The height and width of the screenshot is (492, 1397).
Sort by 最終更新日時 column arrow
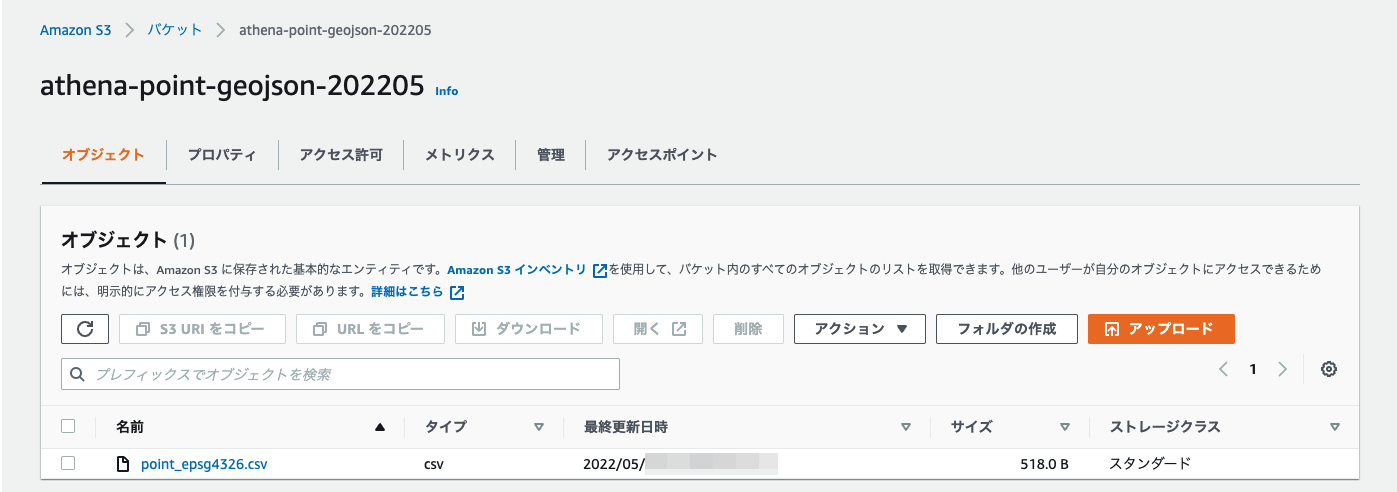tap(906, 427)
